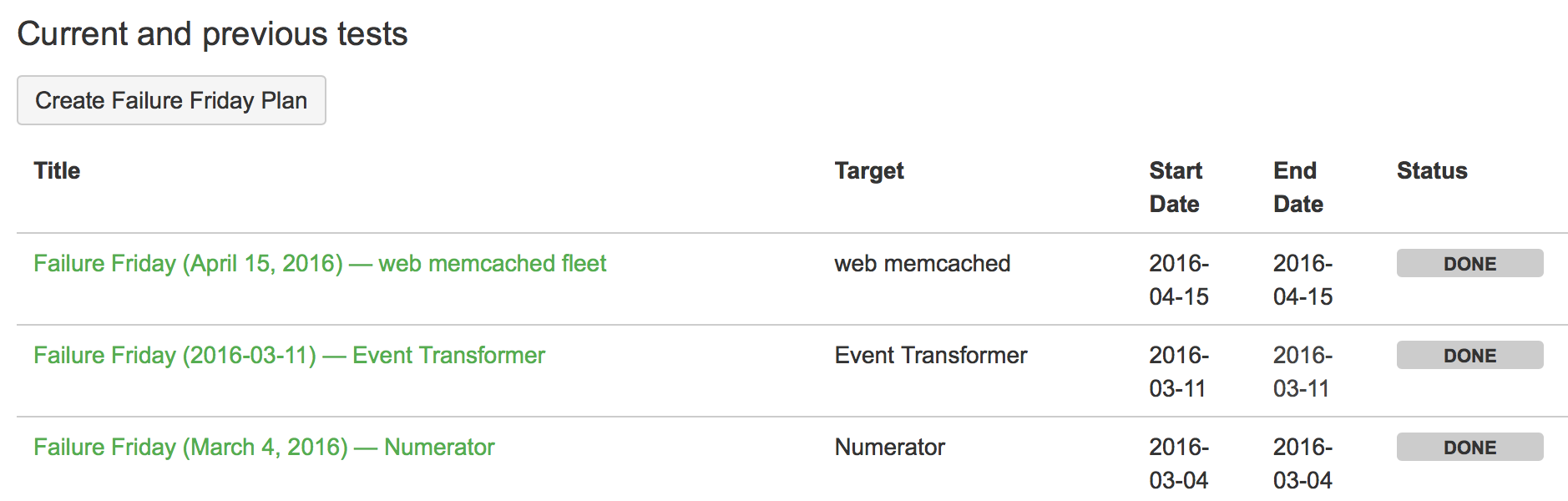Open the web memcached fleet test link

click(x=320, y=264)
